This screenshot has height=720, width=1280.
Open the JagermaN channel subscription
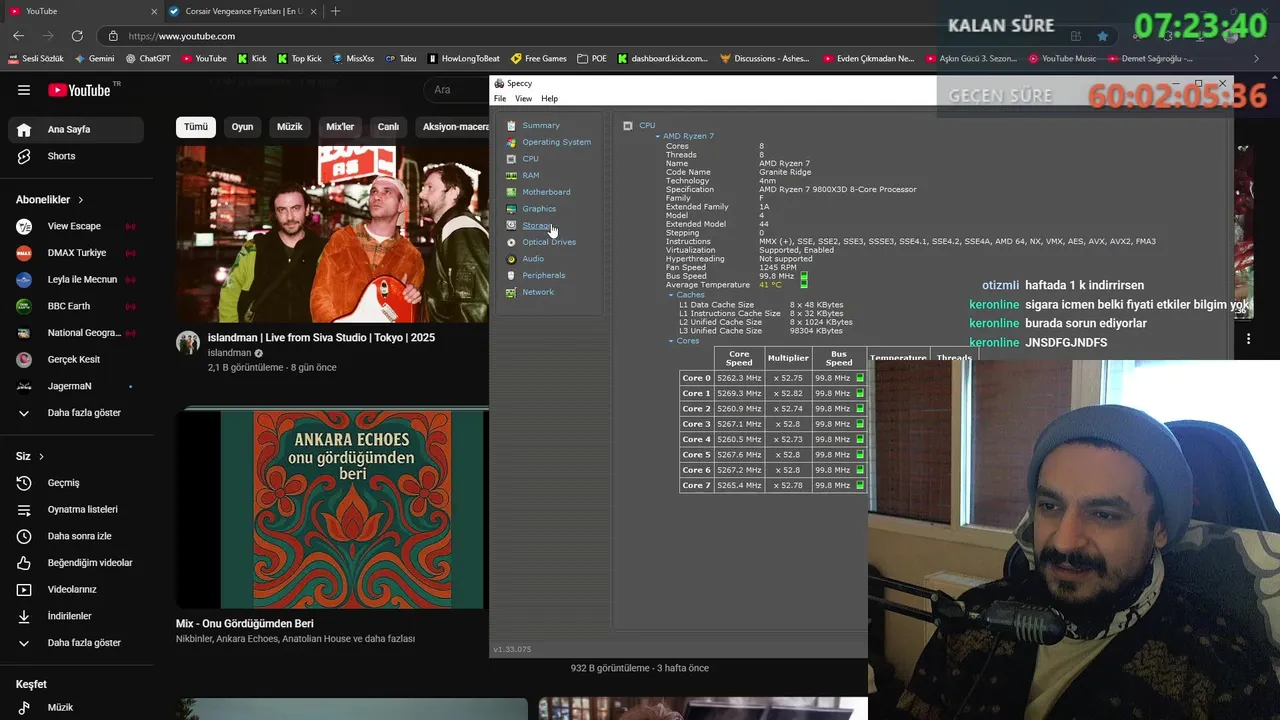(76, 386)
